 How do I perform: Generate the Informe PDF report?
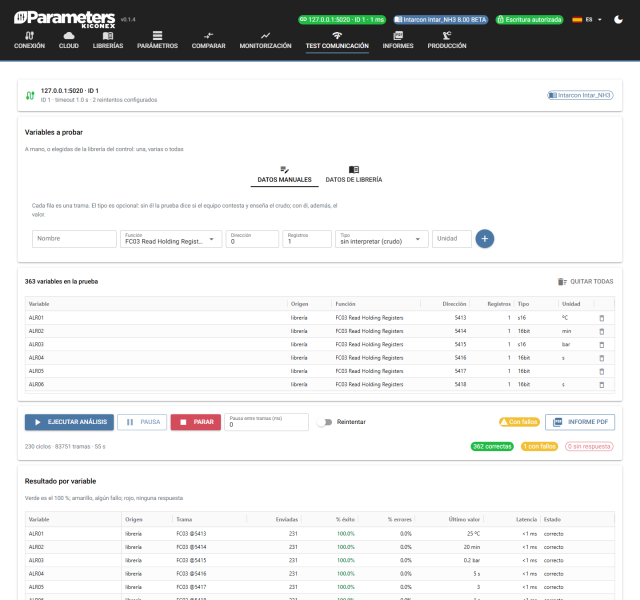580,422
